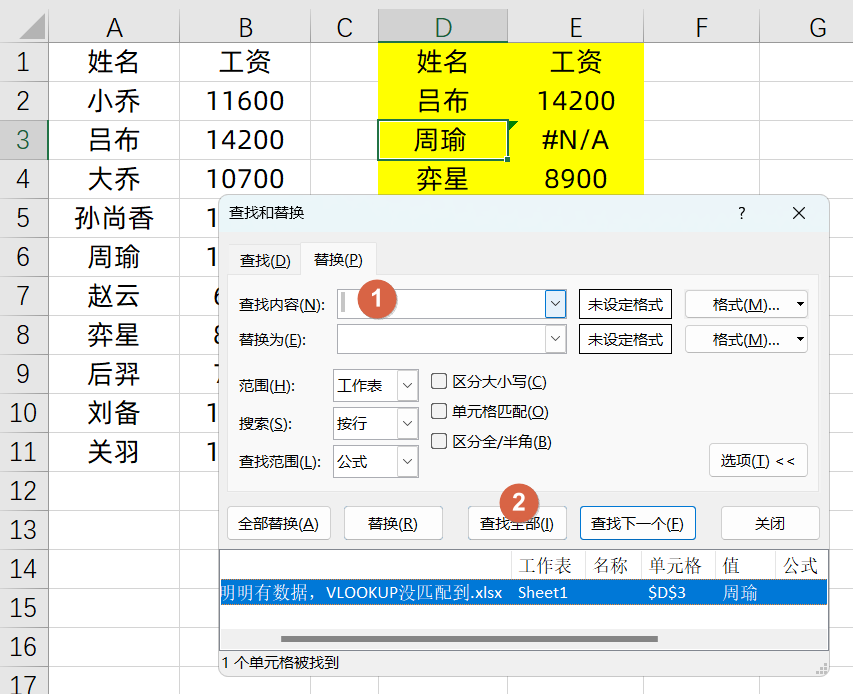The height and width of the screenshot is (694, 853).
Task: Collapse options with 选项(T) << button
Action: [758, 461]
